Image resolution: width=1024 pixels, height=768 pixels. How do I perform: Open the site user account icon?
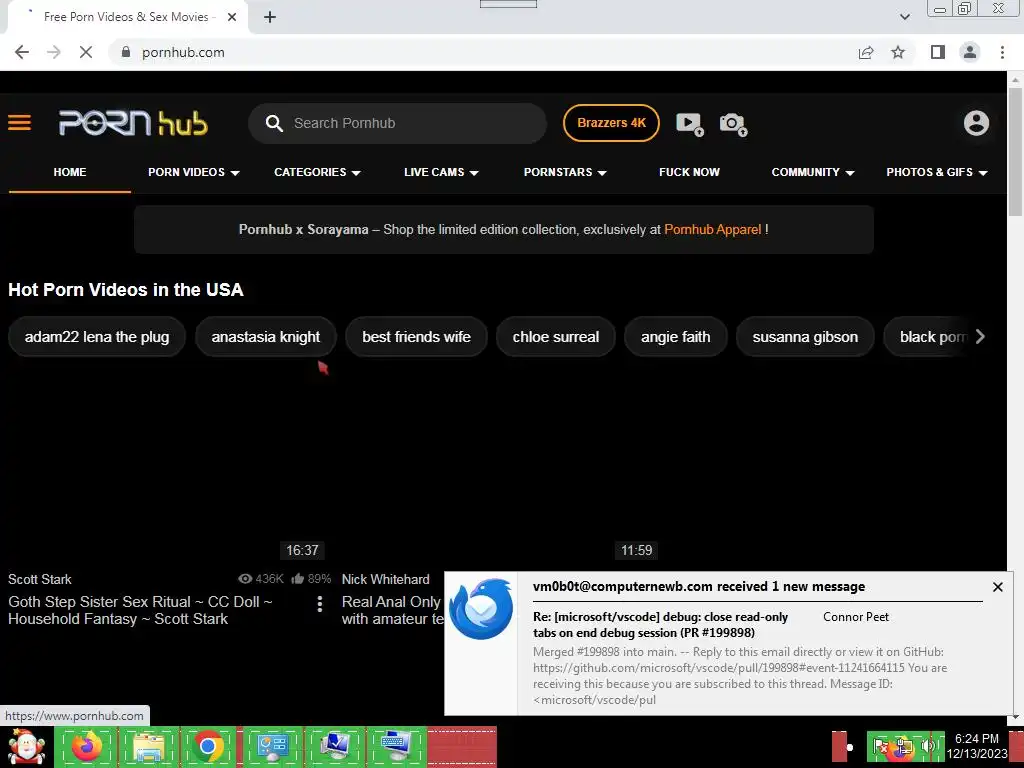976,123
